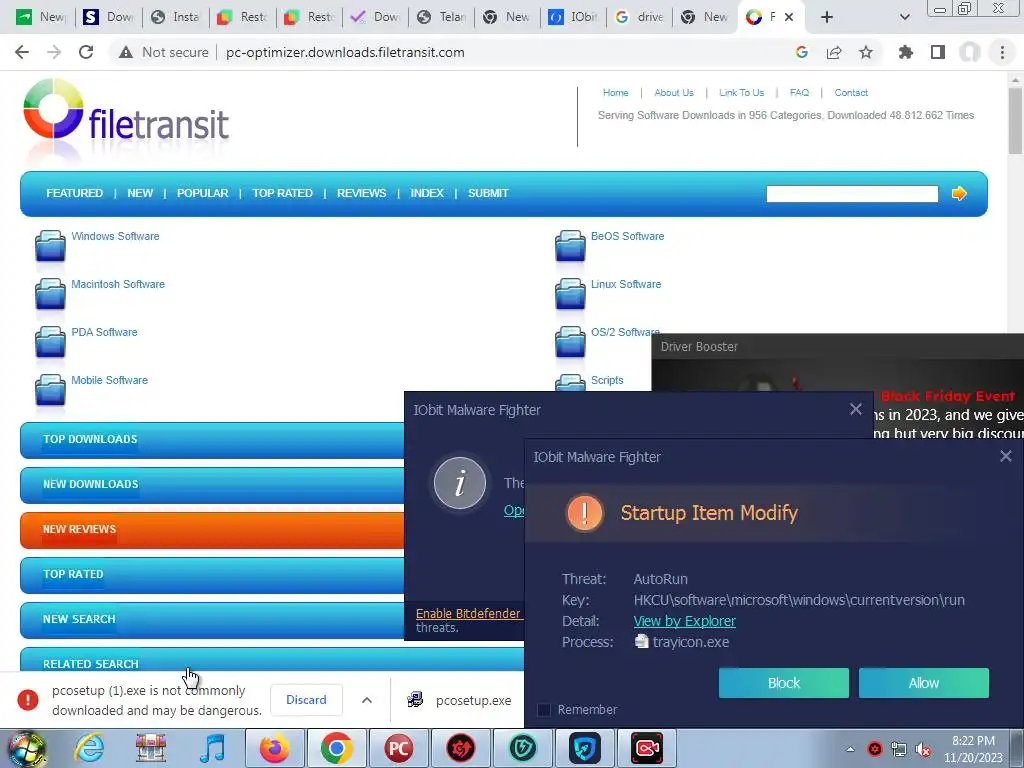The image size is (1024, 768).
Task: Open INDEX in the site nav
Action: pyautogui.click(x=426, y=193)
